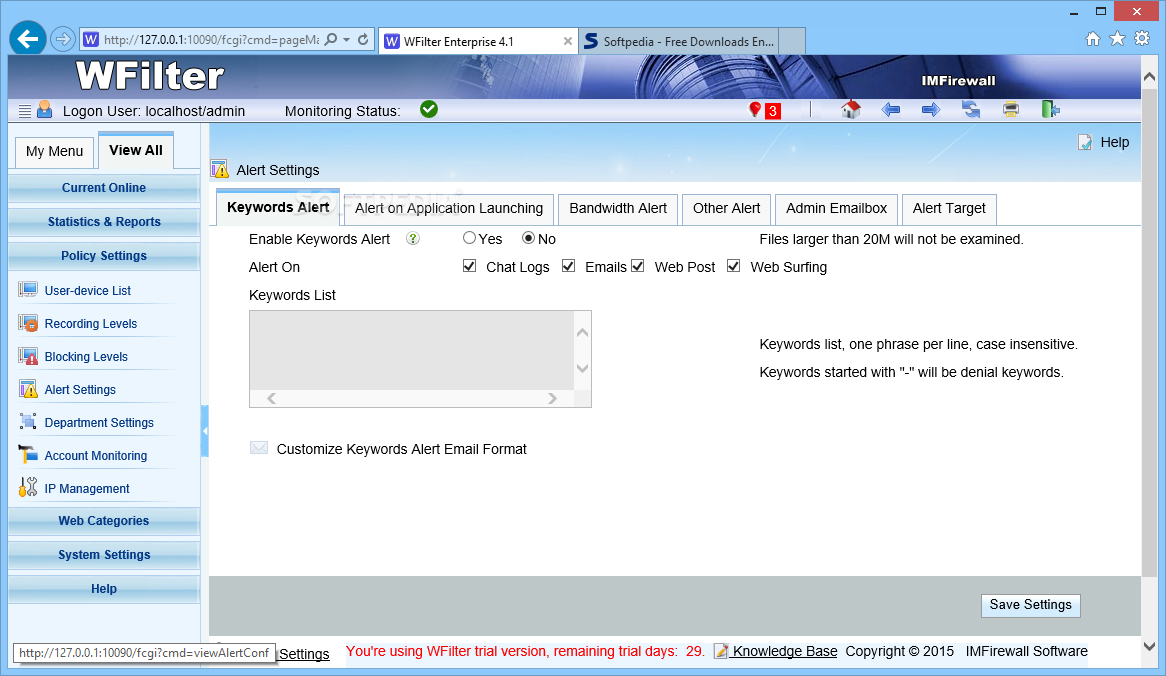Click the green monitoring status checkmark
Image resolution: width=1166 pixels, height=676 pixels.
429,110
